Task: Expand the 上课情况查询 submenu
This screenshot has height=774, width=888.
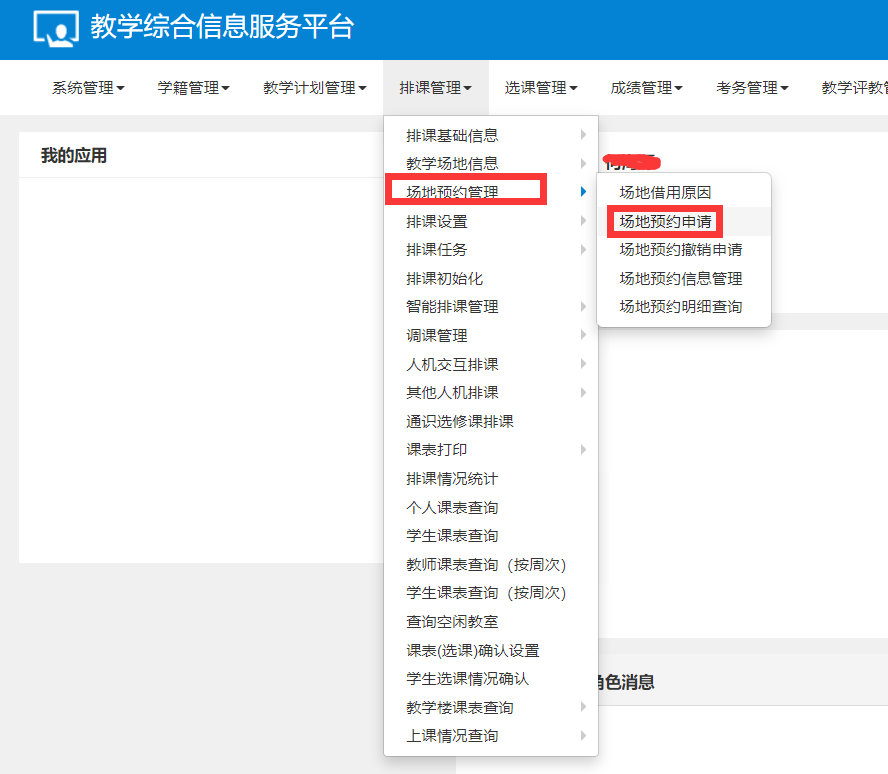Action: click(x=452, y=736)
